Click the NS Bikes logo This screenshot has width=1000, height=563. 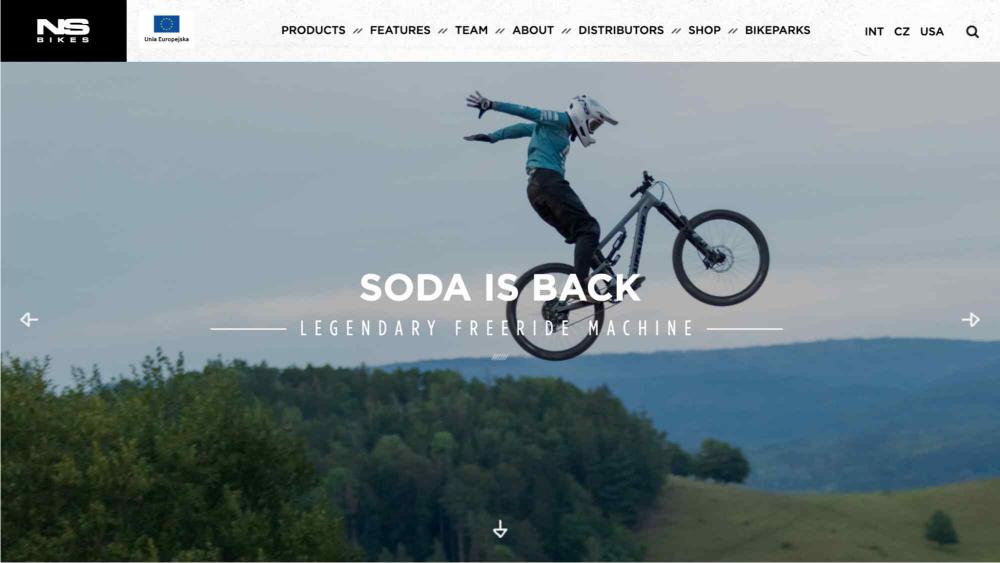(63, 31)
